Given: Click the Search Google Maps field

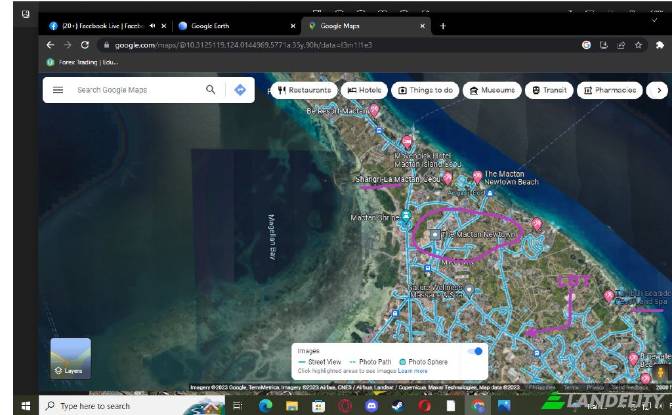Looking at the screenshot, I should point(135,90).
